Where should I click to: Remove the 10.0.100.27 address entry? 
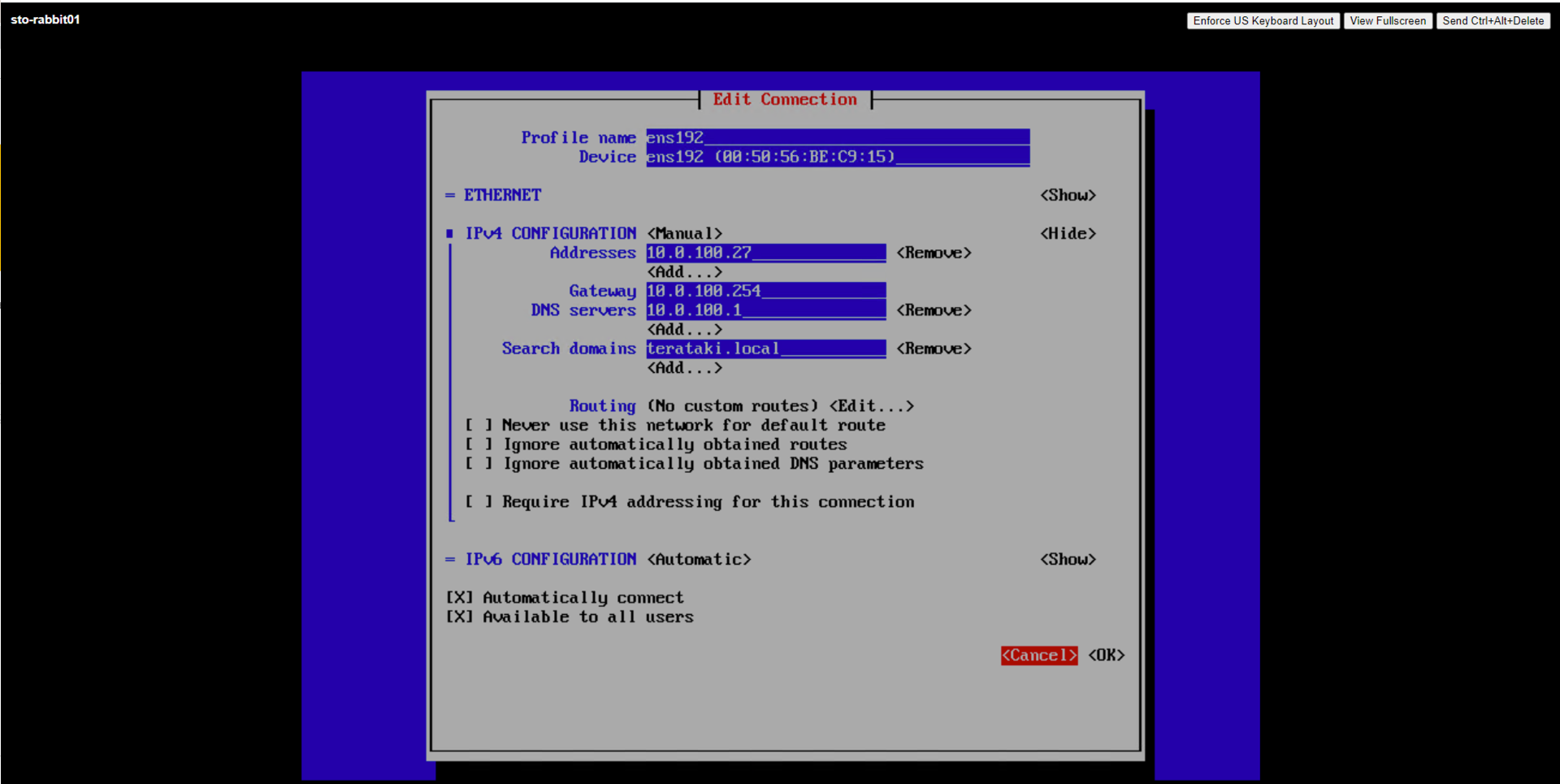(934, 253)
